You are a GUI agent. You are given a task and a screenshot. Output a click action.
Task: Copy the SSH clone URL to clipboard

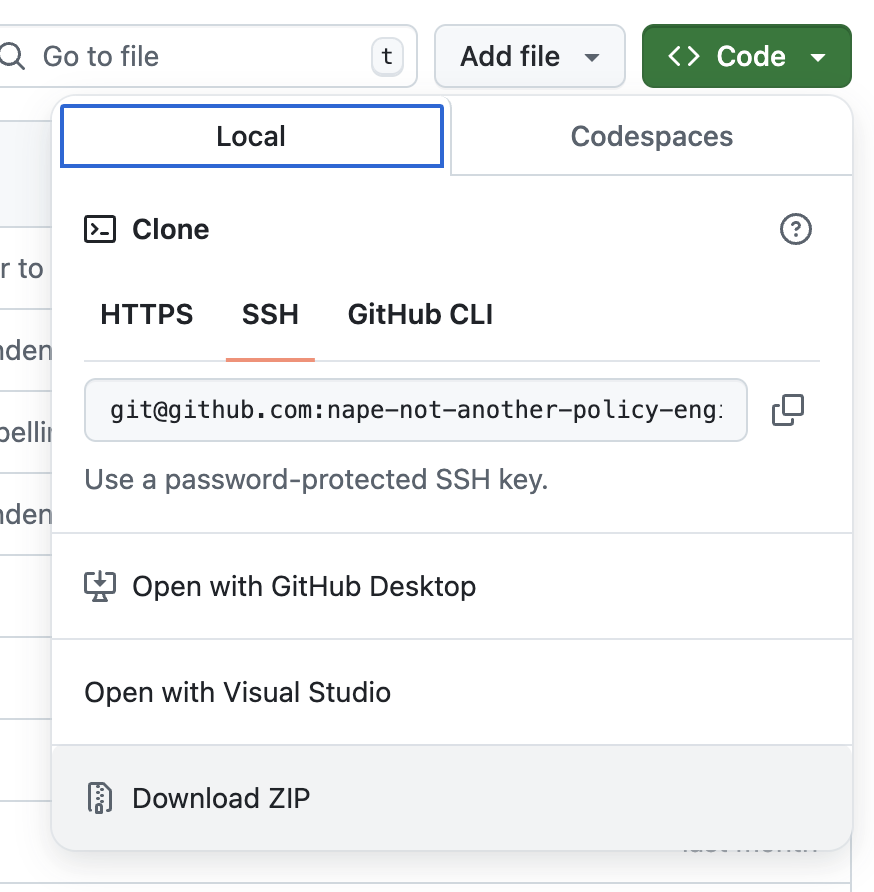click(x=788, y=410)
